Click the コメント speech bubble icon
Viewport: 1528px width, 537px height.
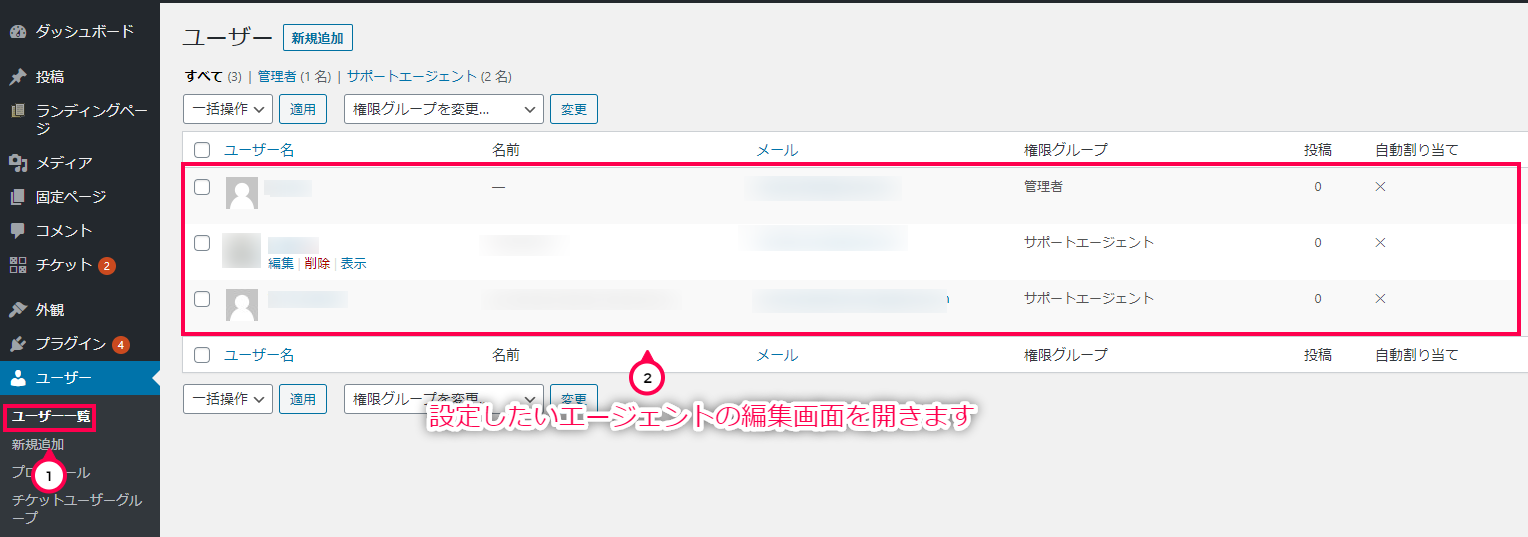[x=17, y=231]
